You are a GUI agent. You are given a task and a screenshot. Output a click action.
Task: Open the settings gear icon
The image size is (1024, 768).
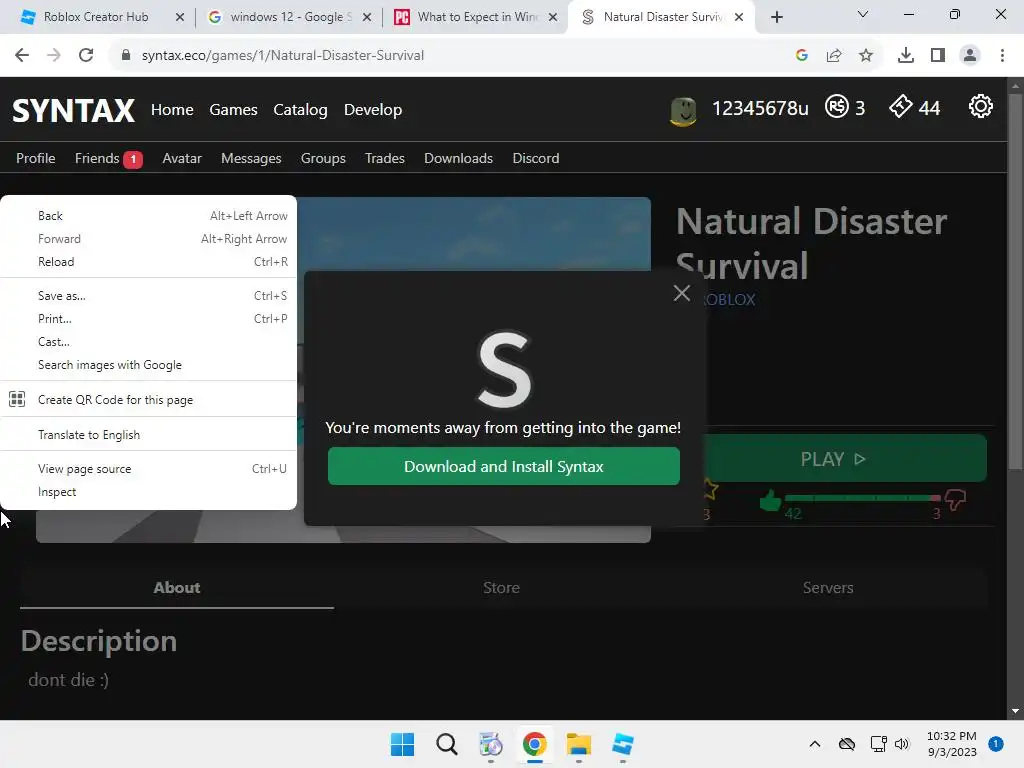980,106
